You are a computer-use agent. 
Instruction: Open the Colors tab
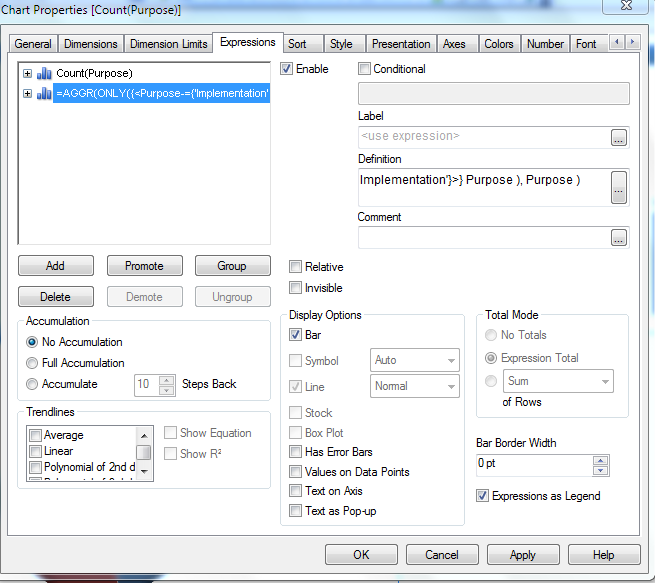tap(499, 44)
